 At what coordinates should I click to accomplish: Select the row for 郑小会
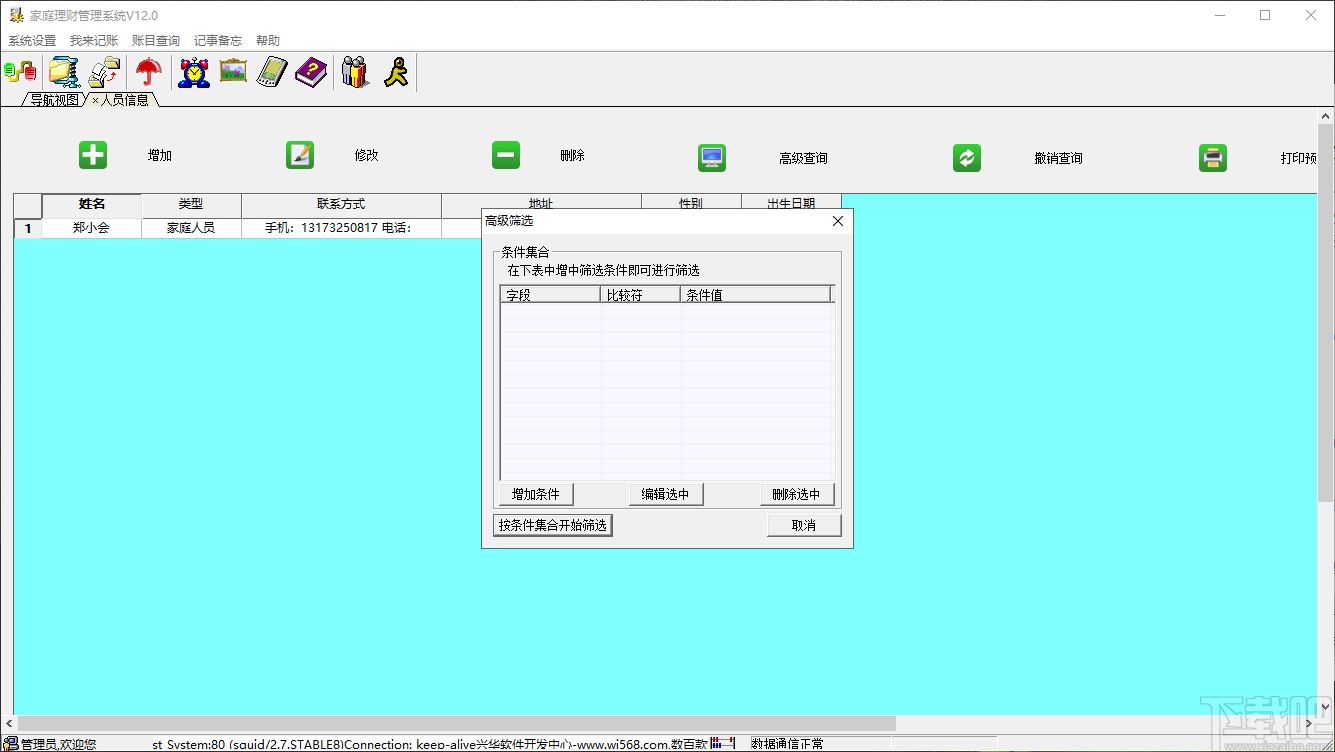tap(90, 227)
